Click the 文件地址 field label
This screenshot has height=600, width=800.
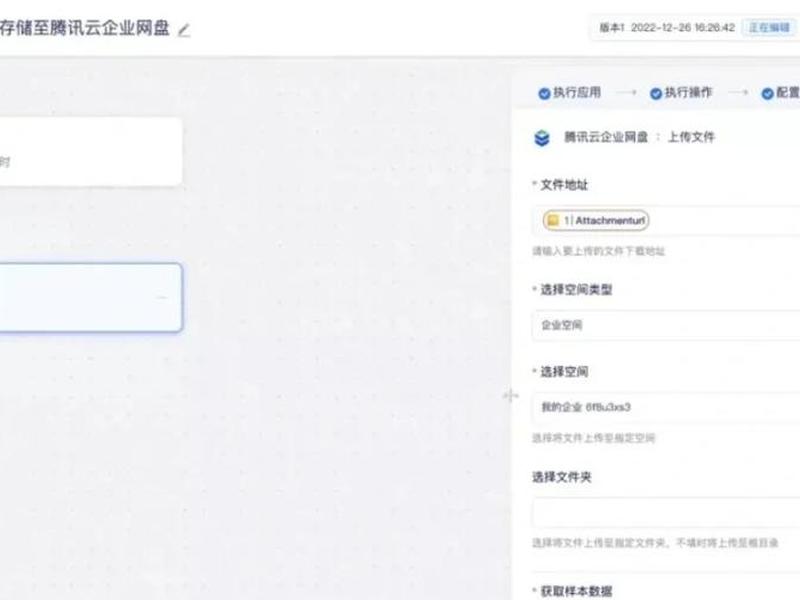(564, 185)
